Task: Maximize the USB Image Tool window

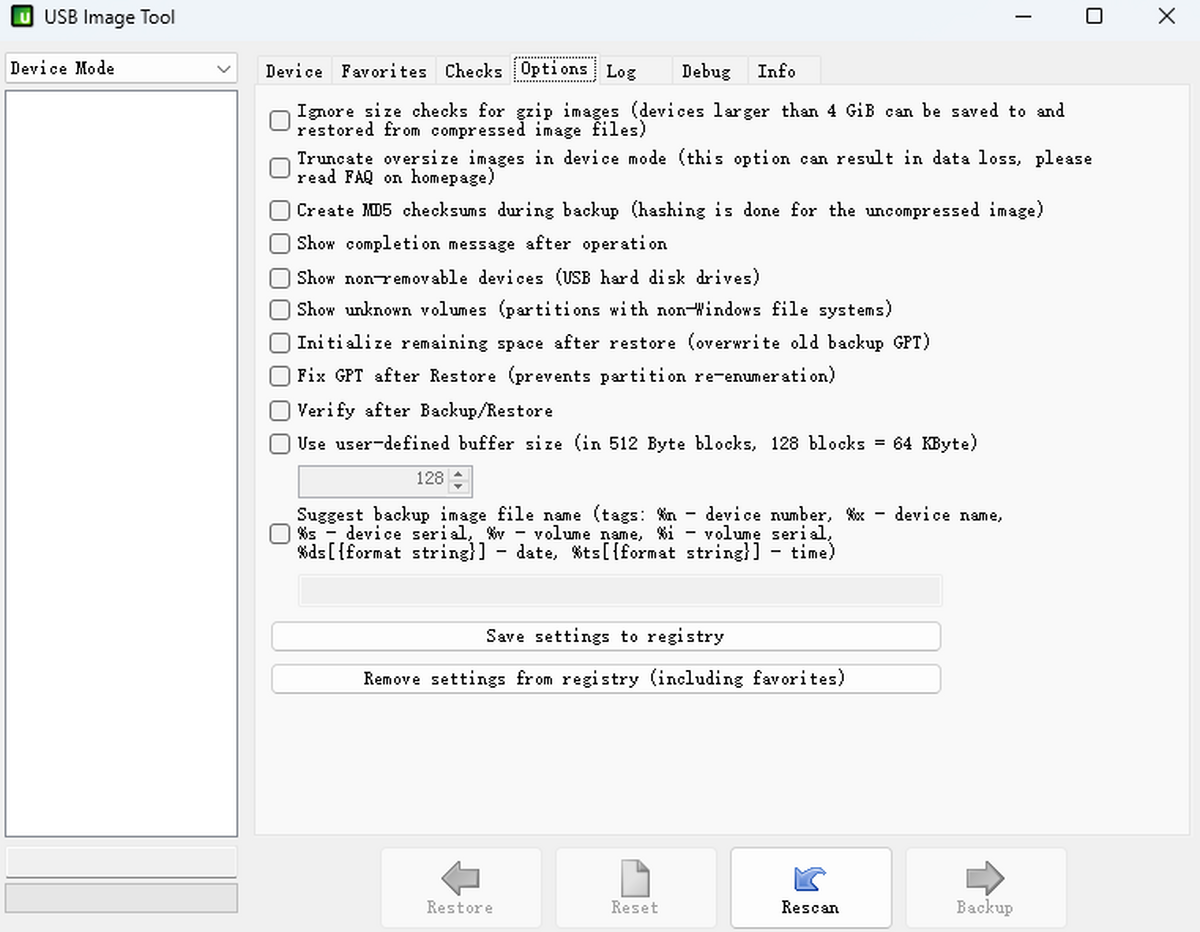Action: [1094, 16]
